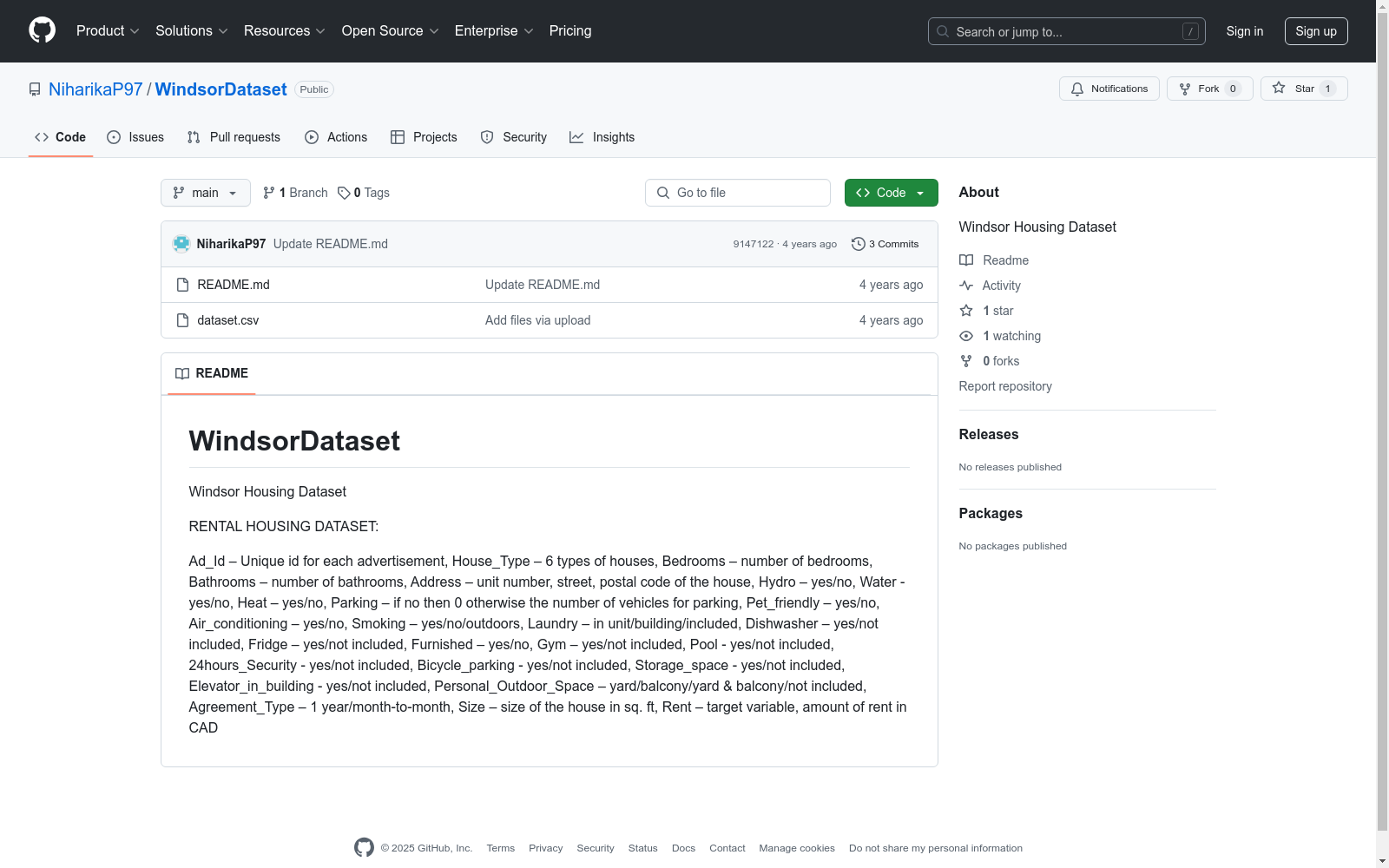Open NiharikaP97 owner profile link
This screenshot has width=1389, height=868.
coord(95,89)
